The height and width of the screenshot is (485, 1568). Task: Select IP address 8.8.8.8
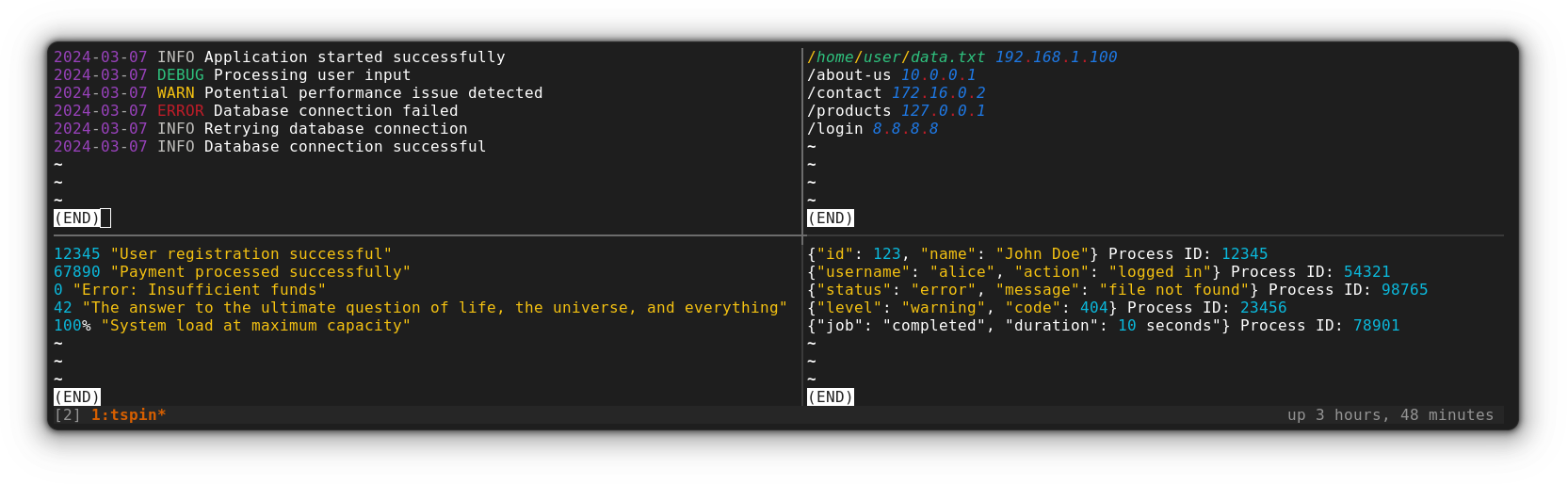(x=905, y=129)
